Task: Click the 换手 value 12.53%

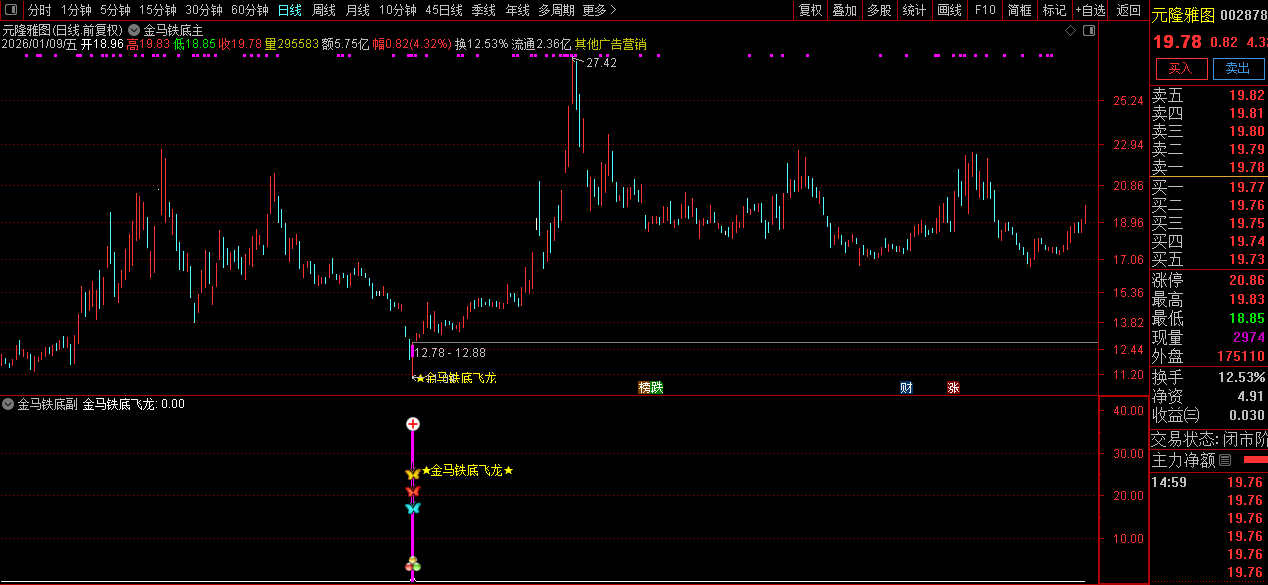Action: pyautogui.click(x=1241, y=377)
